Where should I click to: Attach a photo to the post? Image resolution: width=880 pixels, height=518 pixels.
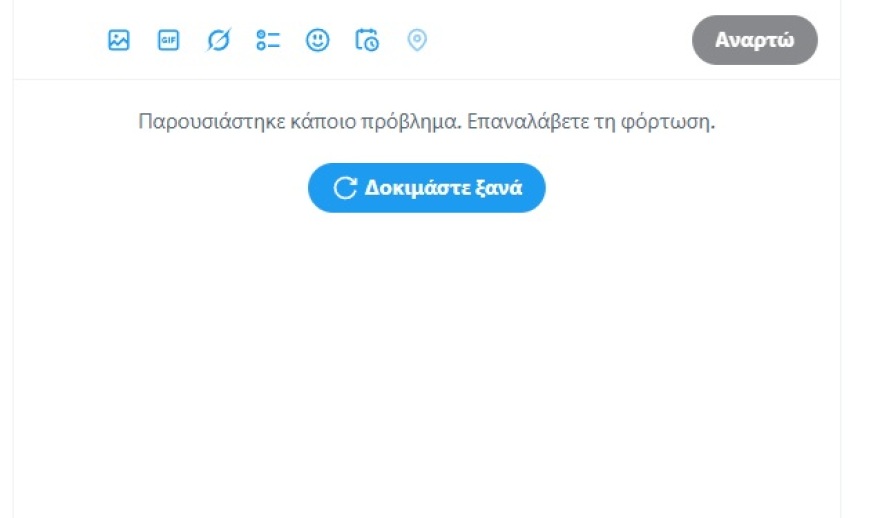pos(119,40)
